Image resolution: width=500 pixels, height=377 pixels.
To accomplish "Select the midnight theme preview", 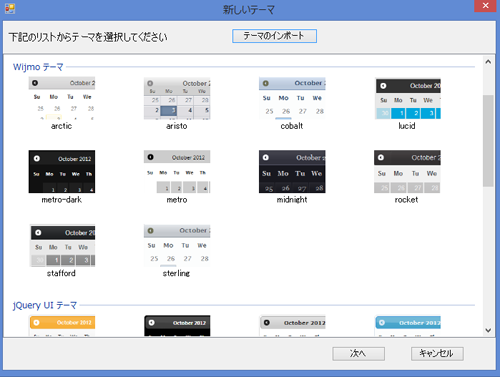I will click(x=292, y=171).
